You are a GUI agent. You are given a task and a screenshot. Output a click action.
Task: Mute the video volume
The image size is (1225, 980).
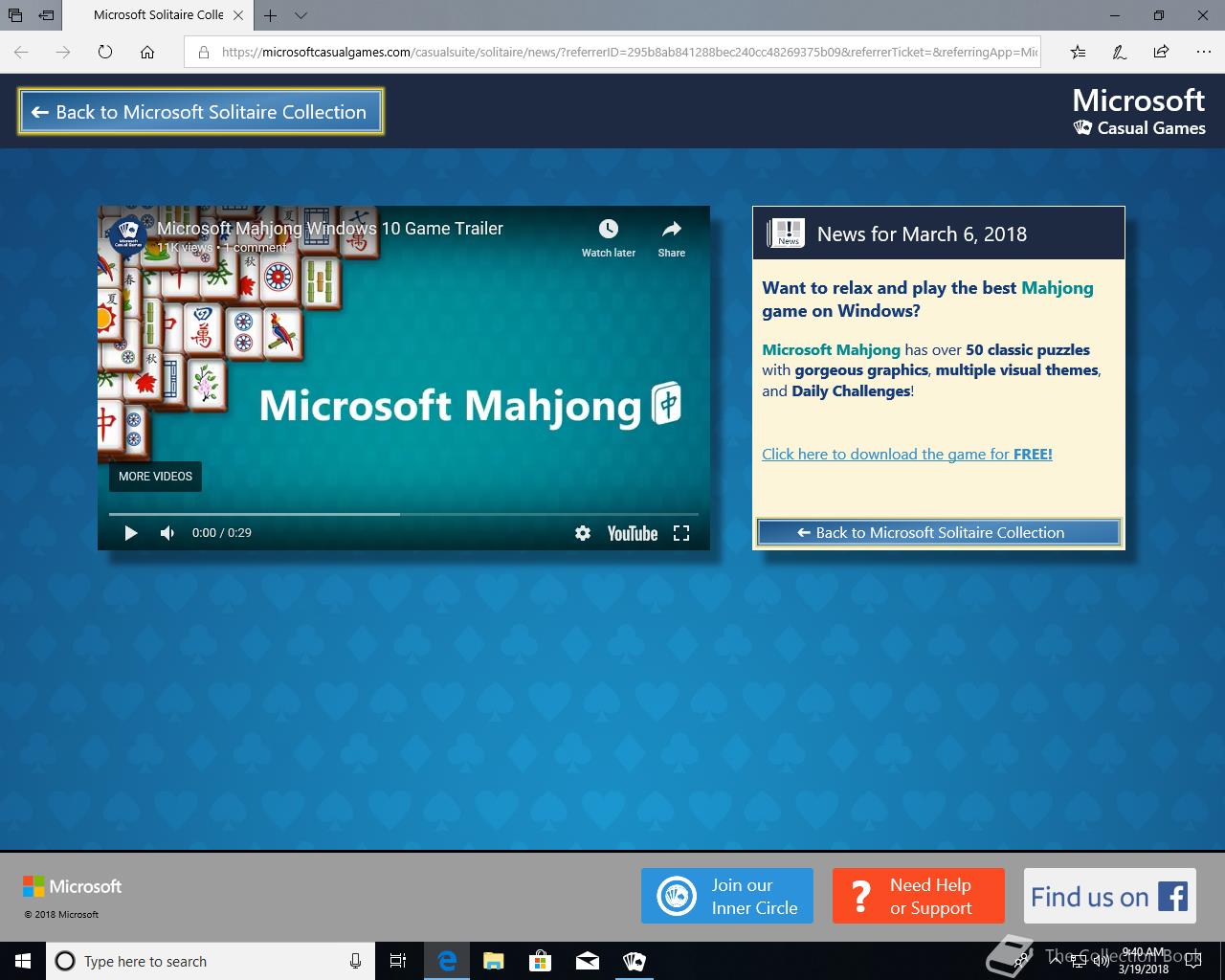167,533
